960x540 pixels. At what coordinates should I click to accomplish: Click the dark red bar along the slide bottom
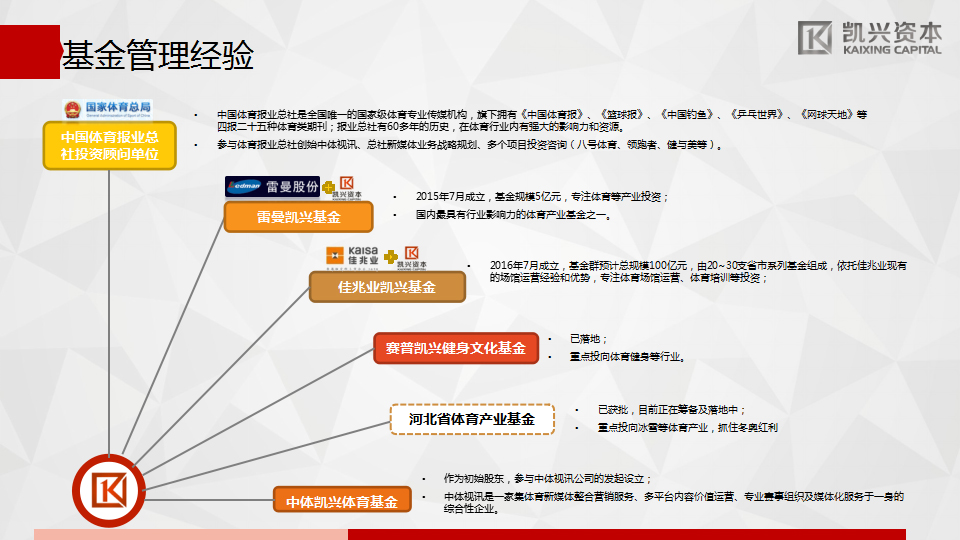pos(627,534)
